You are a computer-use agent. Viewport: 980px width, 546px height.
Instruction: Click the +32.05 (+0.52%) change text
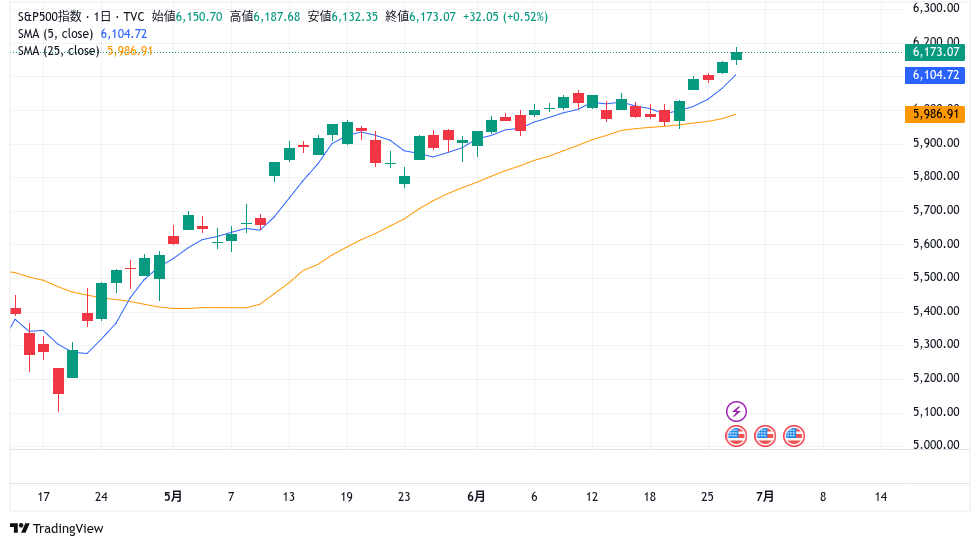[505, 16]
